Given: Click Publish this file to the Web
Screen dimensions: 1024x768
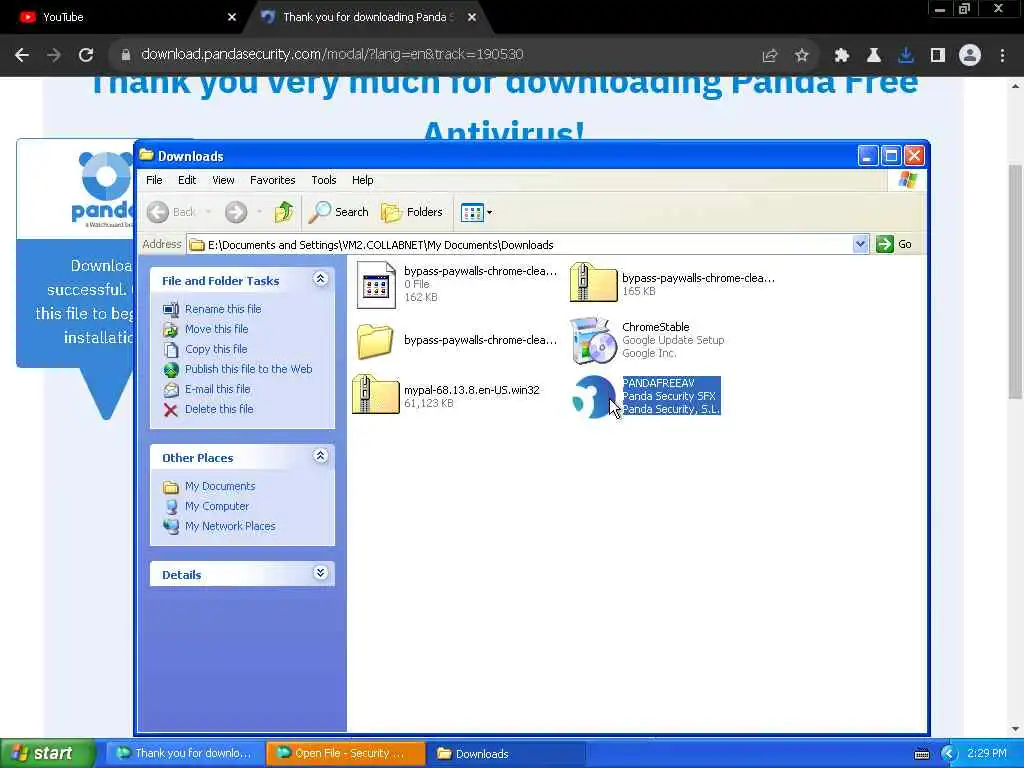Looking at the screenshot, I should pos(248,369).
